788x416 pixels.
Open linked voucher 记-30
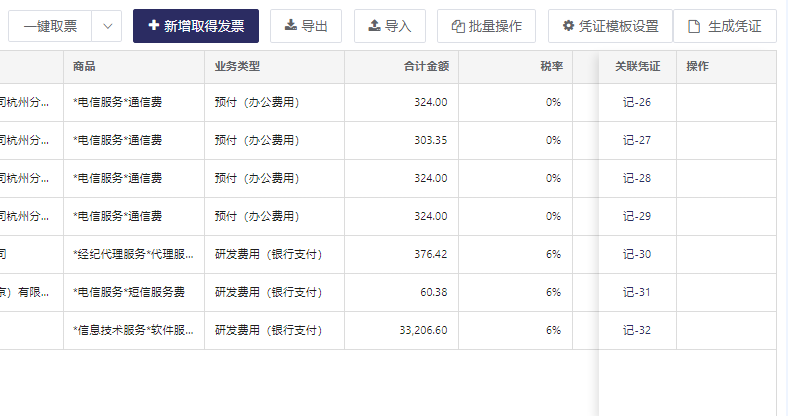(x=637, y=255)
